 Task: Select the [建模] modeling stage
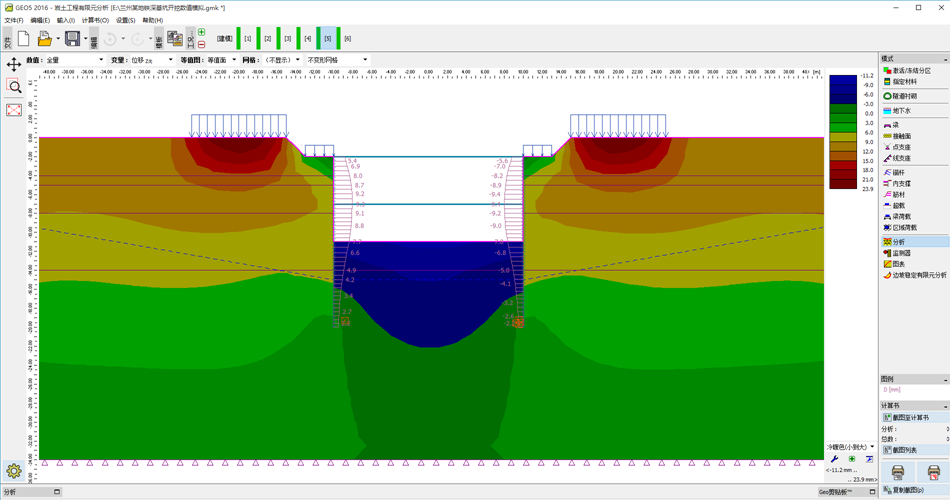pos(225,39)
